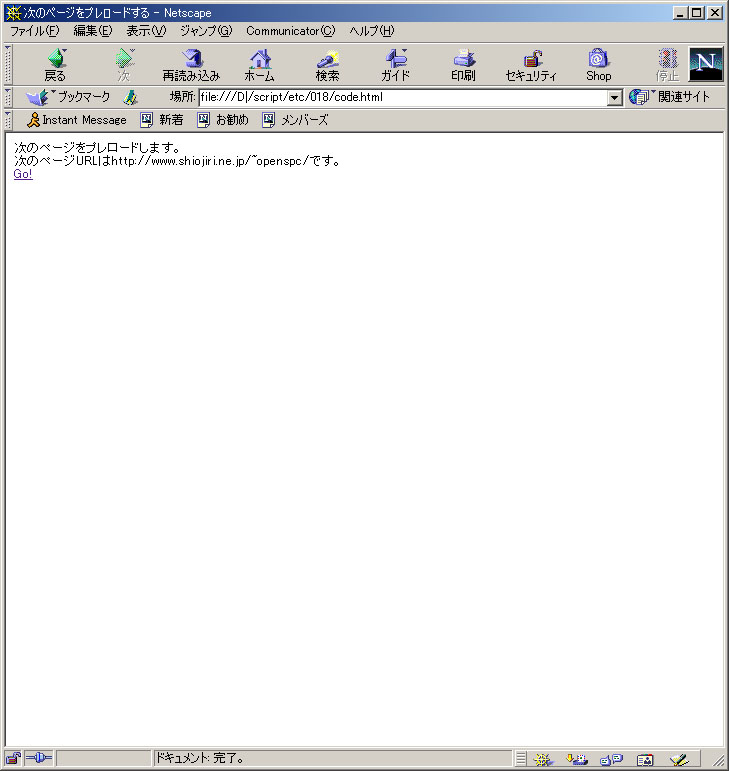The height and width of the screenshot is (771, 729).
Task: Click the Netscape N logo
Action: tap(706, 64)
